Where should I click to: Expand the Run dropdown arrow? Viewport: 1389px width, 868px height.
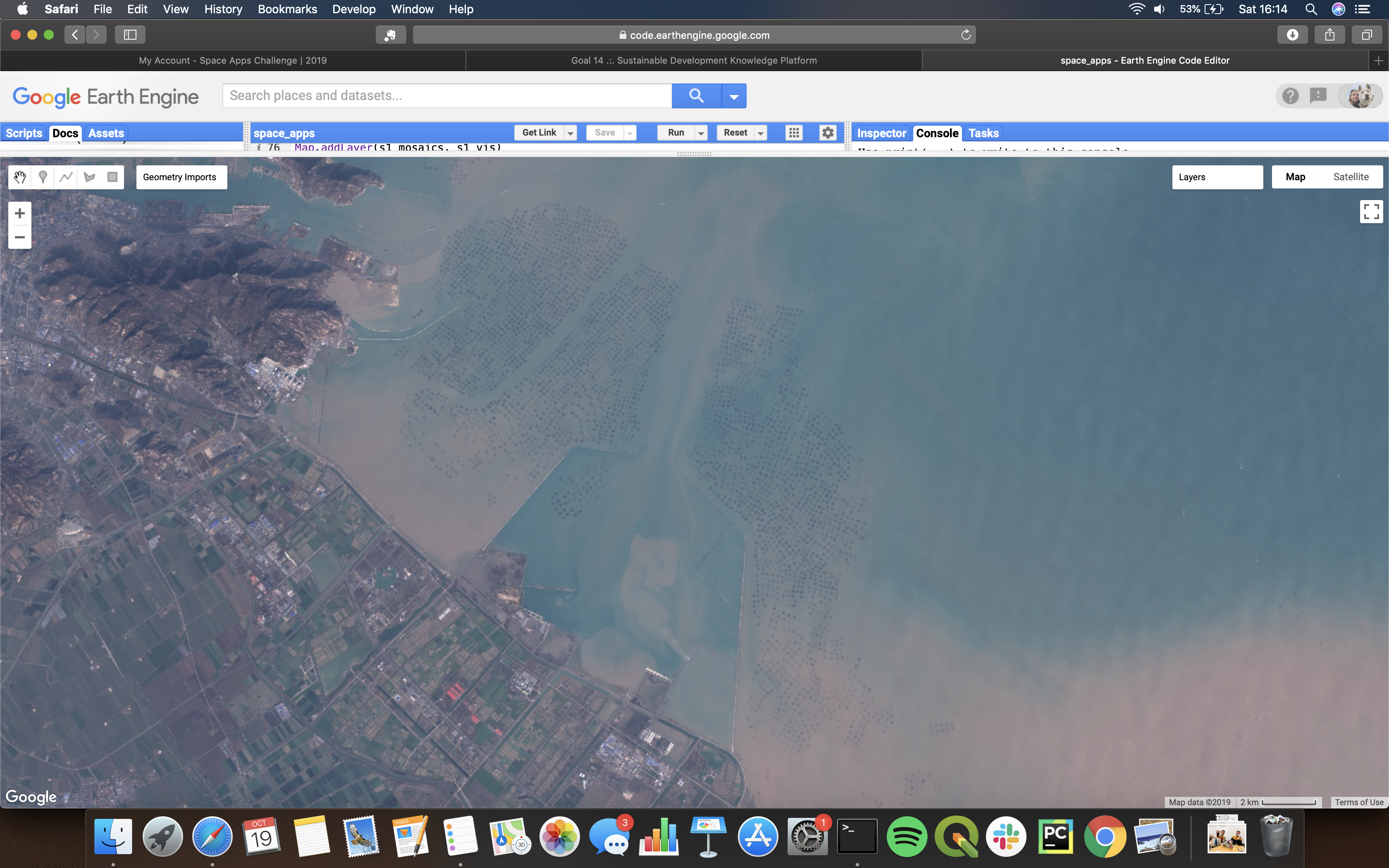tap(701, 133)
